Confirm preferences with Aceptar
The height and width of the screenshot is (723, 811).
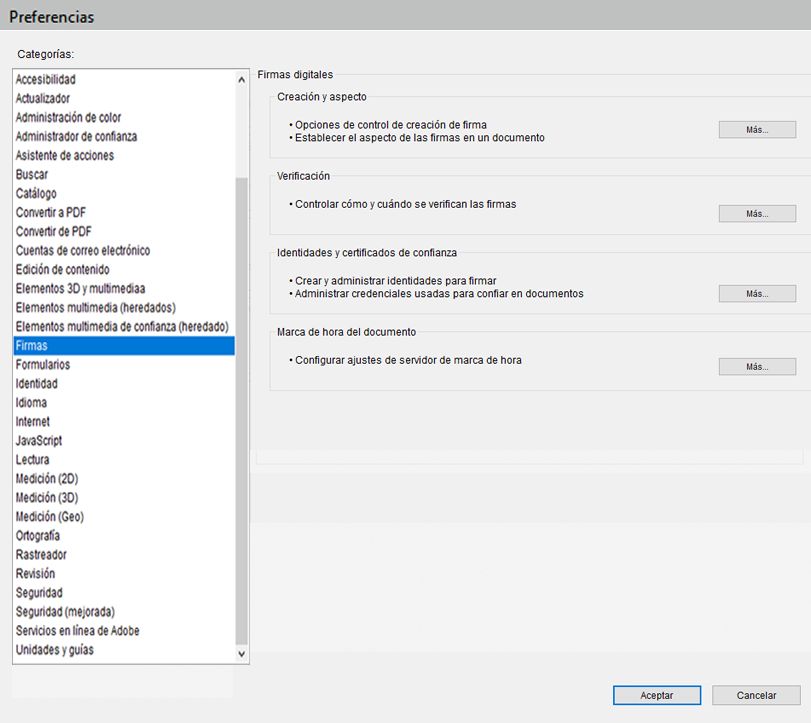pyautogui.click(x=657, y=695)
